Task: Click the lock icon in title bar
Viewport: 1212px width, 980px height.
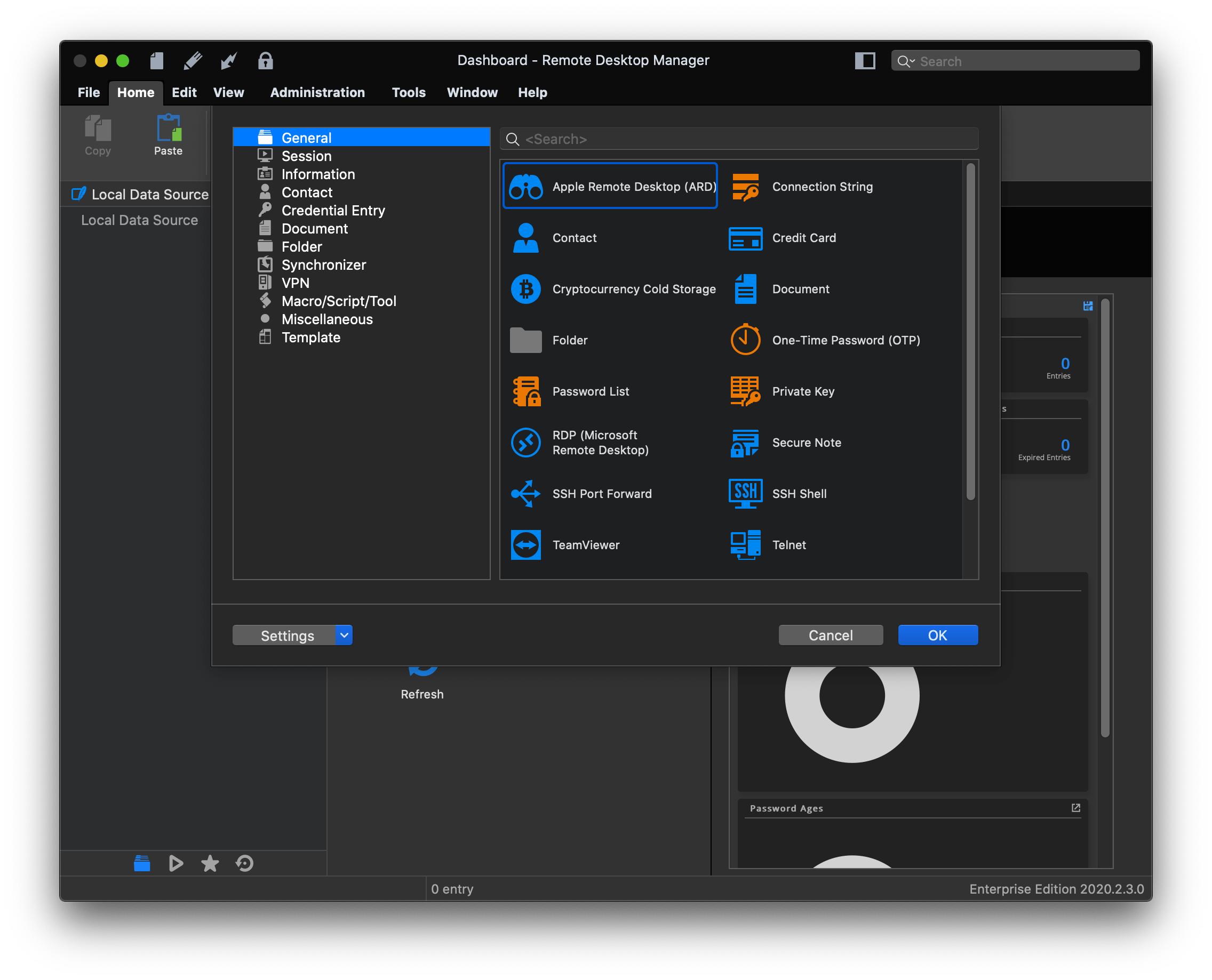Action: [x=266, y=60]
